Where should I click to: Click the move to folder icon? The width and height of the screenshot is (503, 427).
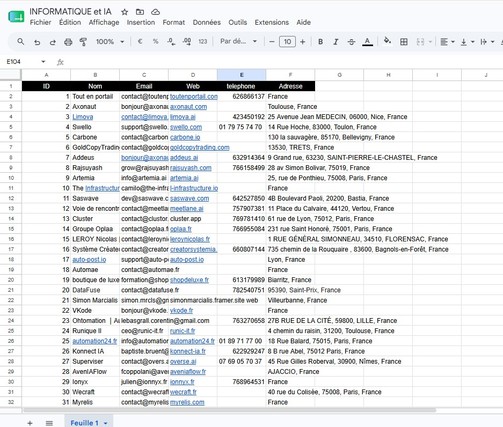click(x=140, y=12)
